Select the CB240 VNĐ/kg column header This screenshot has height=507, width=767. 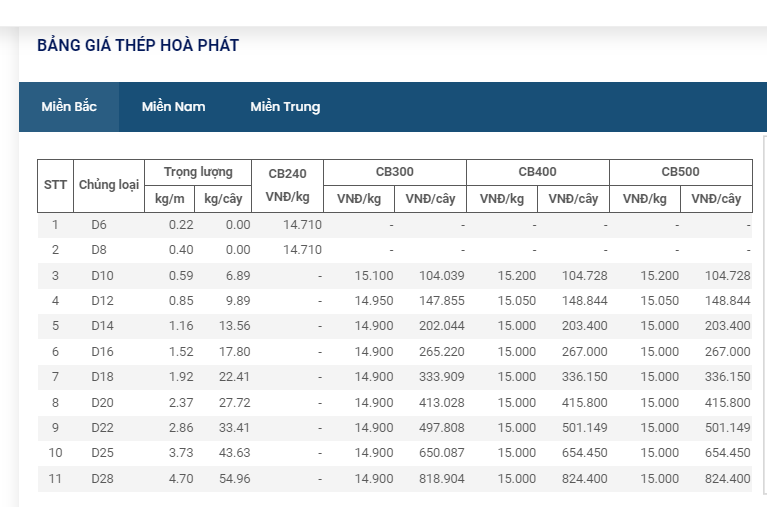tap(288, 185)
